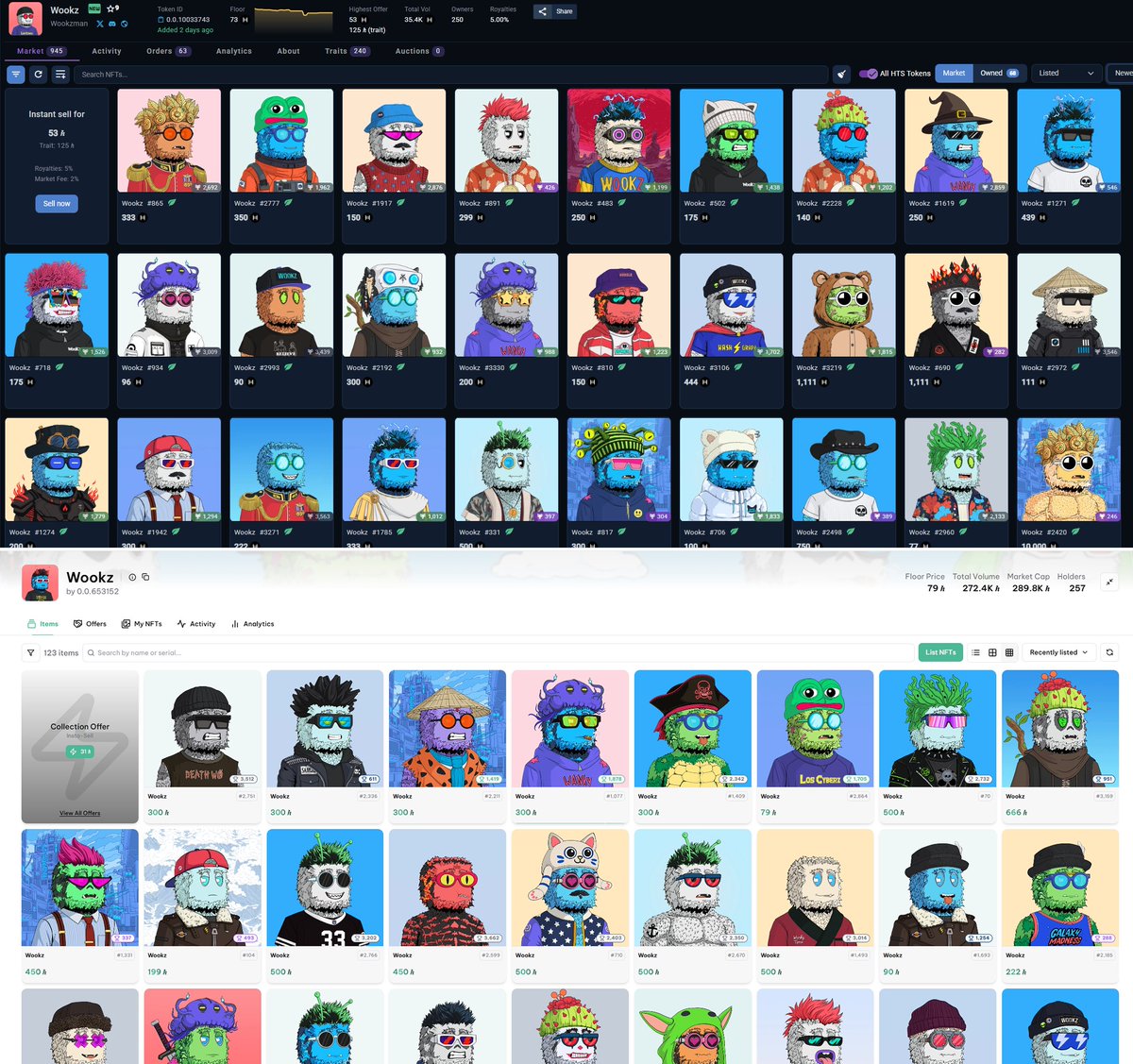Image resolution: width=1133 pixels, height=1064 pixels.
Task: Click verified leaf icon next to Wookz #865
Action: (172, 203)
